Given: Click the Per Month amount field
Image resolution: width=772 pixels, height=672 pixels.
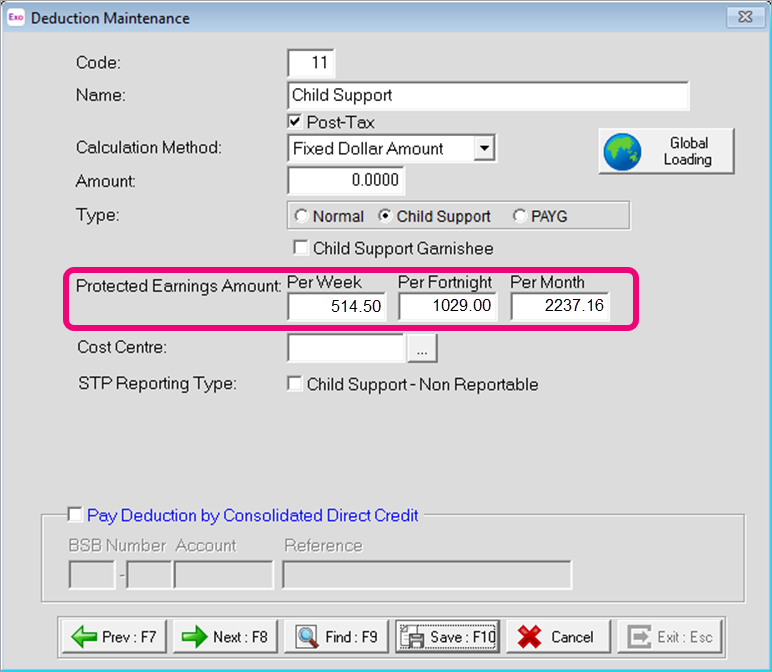Looking at the screenshot, I should point(559,306).
